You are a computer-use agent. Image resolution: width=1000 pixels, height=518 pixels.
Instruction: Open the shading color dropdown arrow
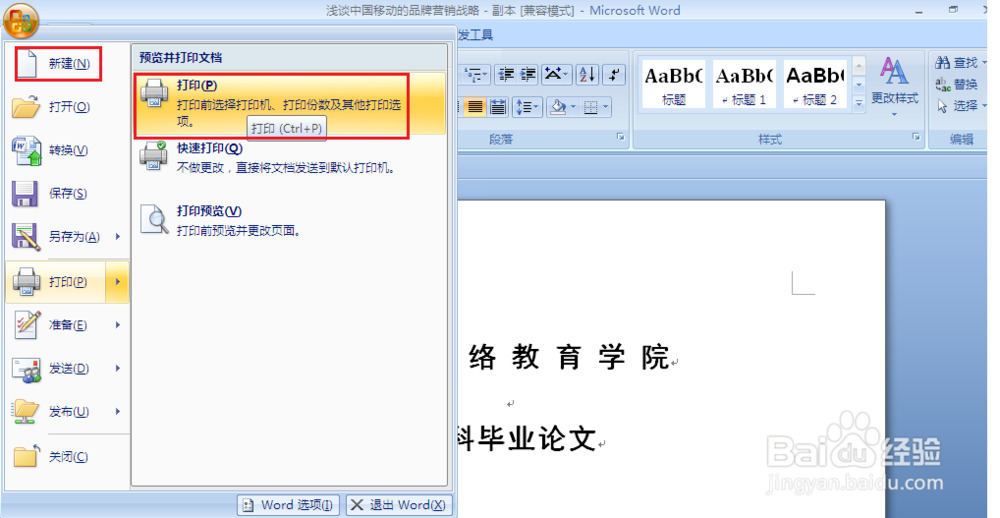click(x=573, y=107)
